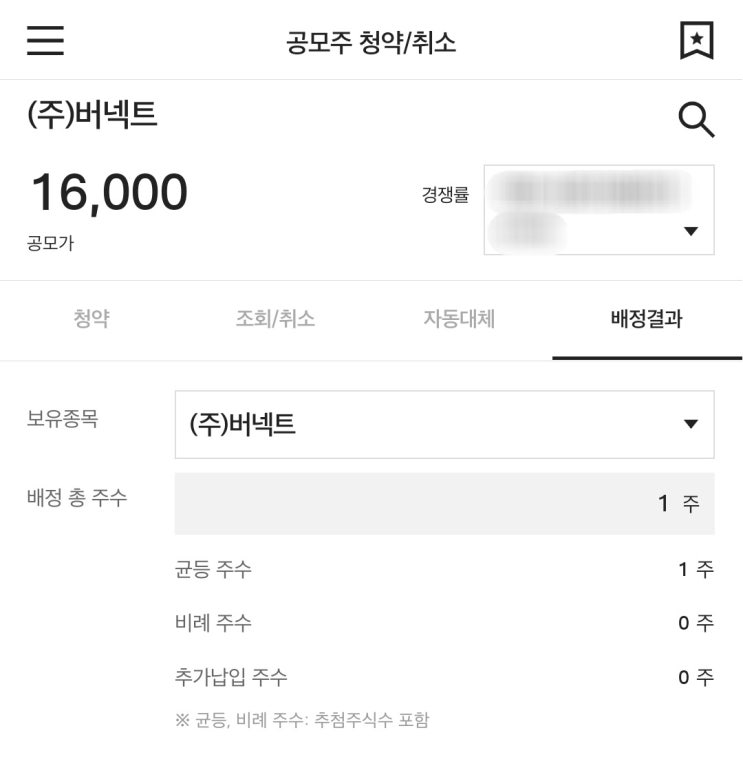Tap the 공모주 청약/취소 page title

[371, 42]
